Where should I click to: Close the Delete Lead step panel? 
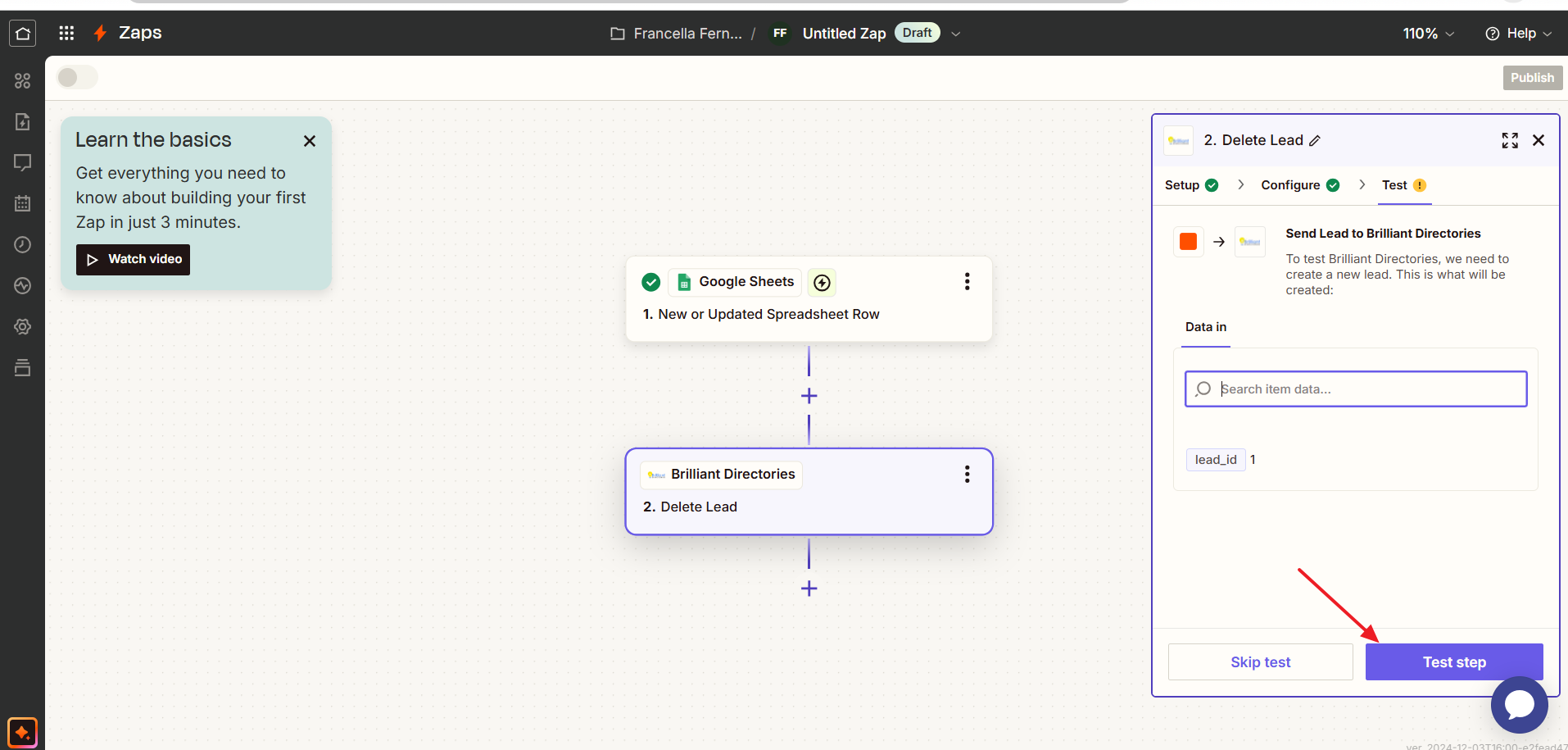[1539, 140]
